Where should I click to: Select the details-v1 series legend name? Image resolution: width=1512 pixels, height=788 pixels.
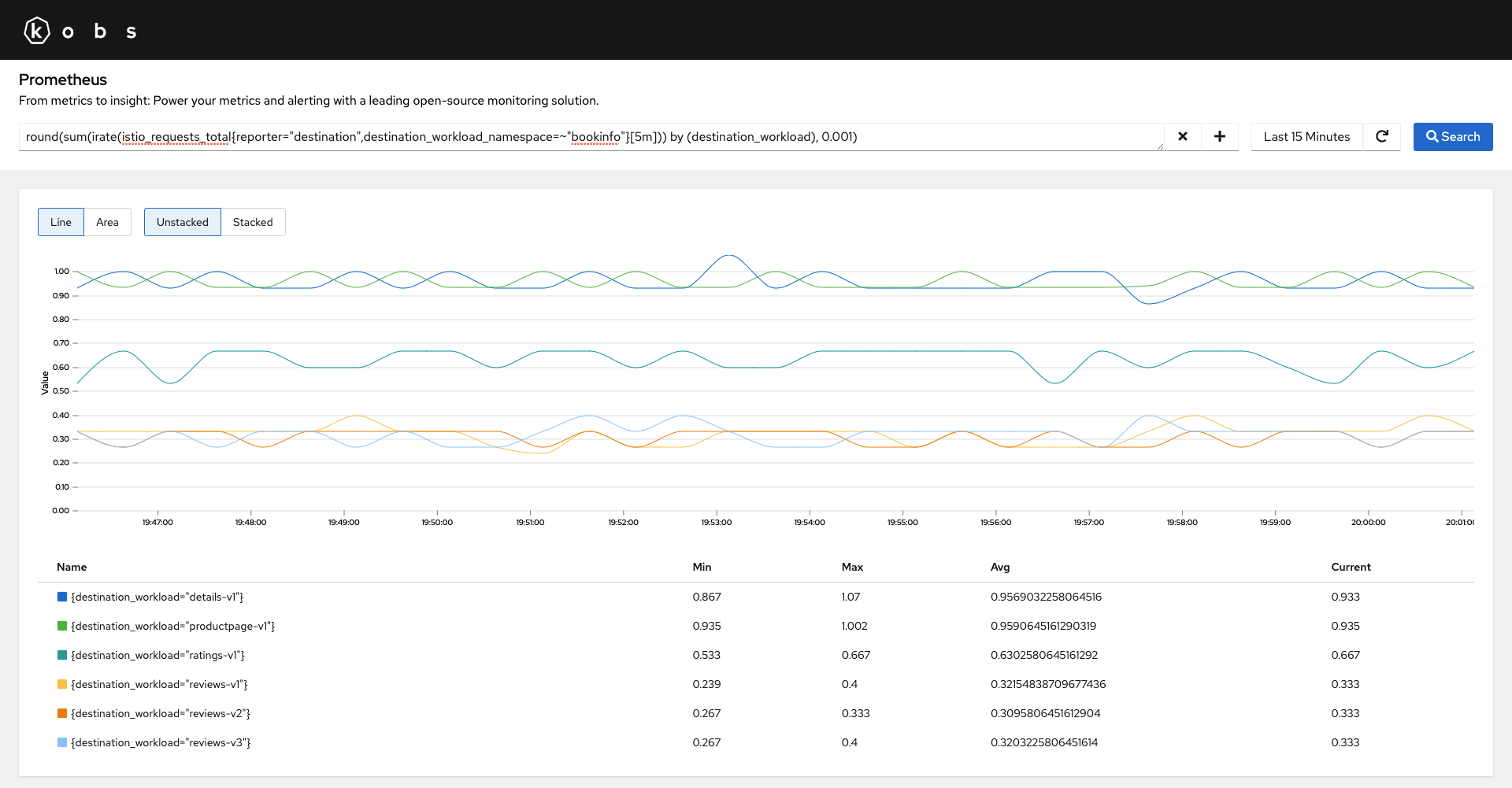click(157, 597)
